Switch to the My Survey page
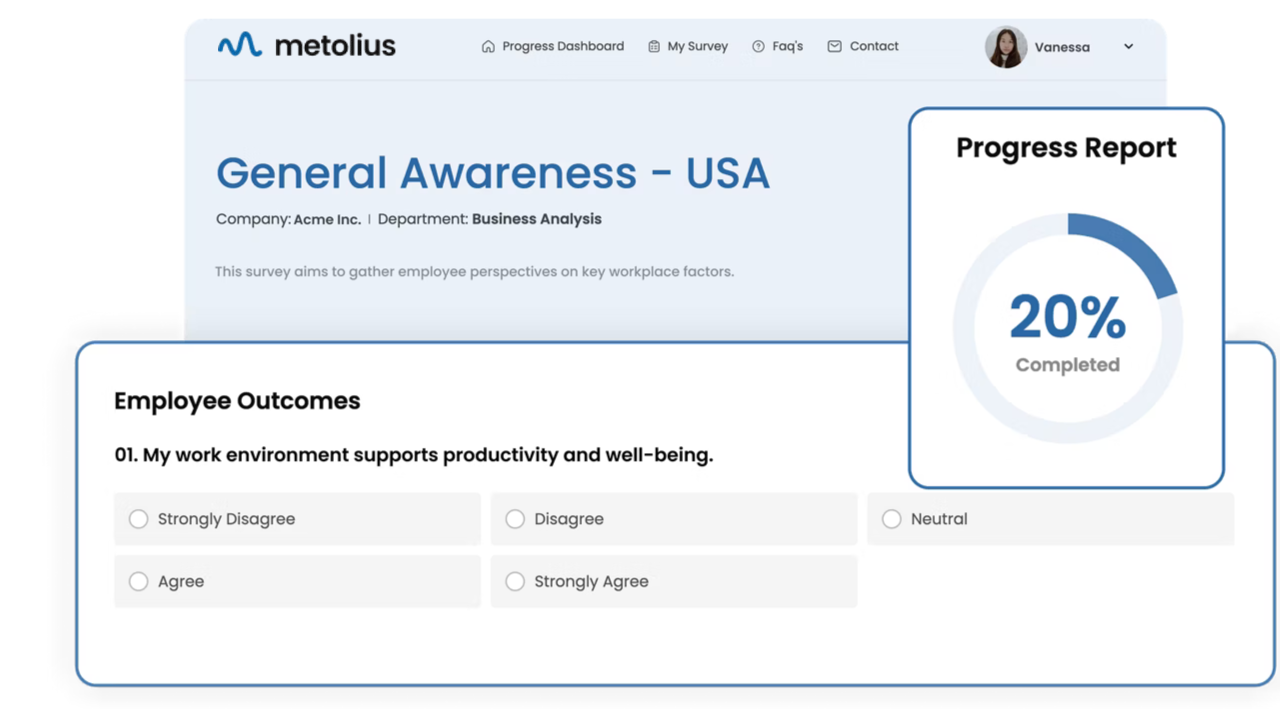 [697, 46]
